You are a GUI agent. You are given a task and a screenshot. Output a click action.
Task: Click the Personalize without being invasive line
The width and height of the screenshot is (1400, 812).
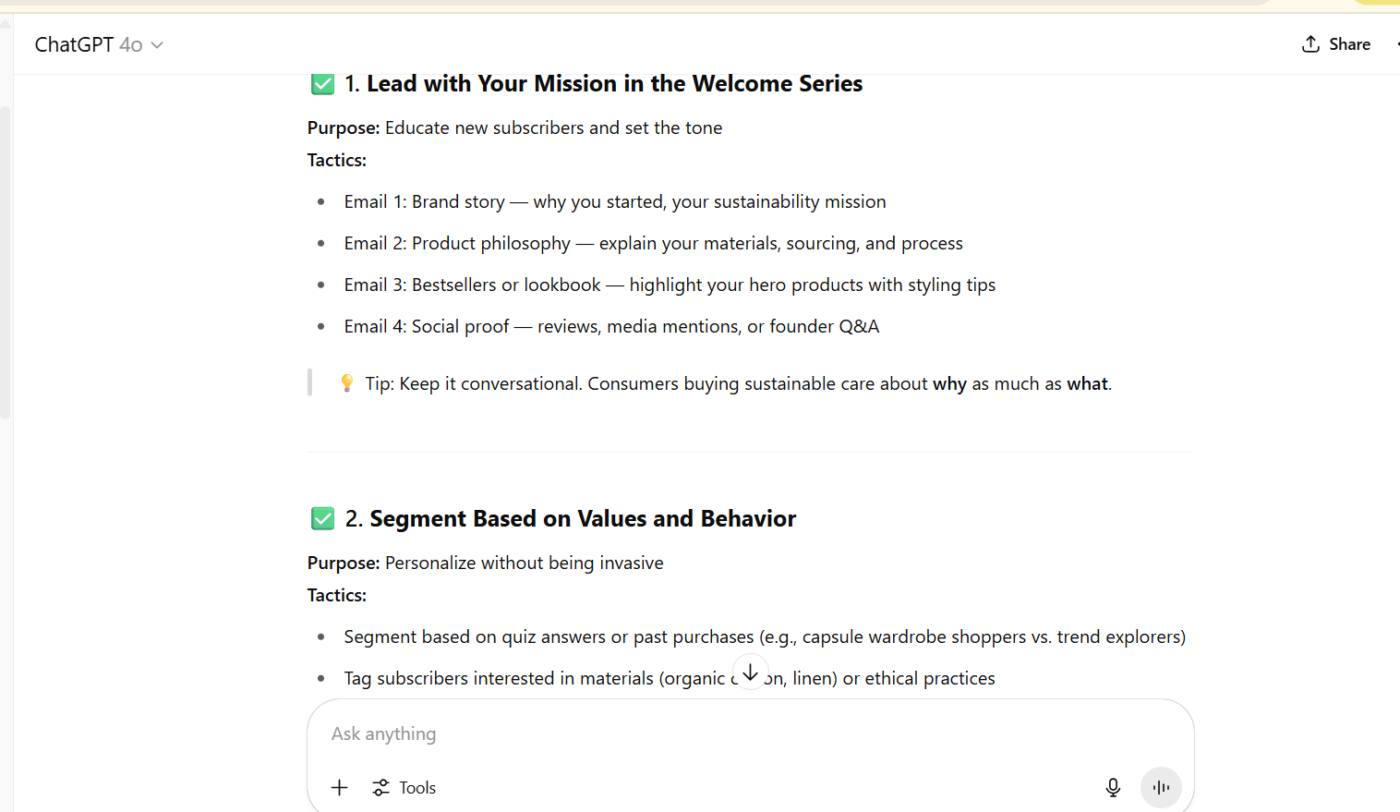click(524, 563)
